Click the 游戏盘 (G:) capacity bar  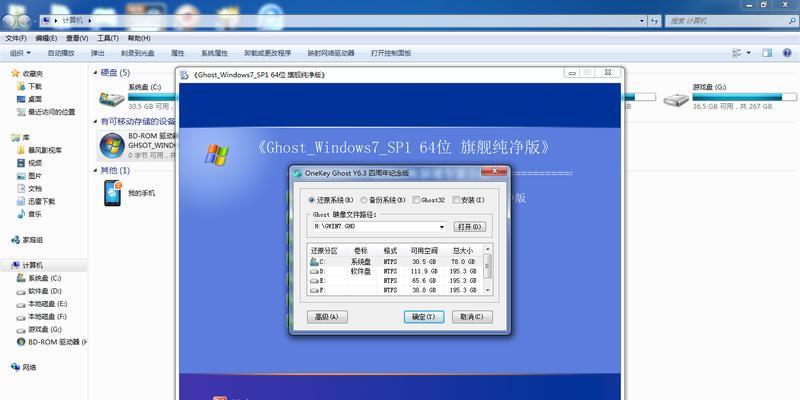coord(744,97)
